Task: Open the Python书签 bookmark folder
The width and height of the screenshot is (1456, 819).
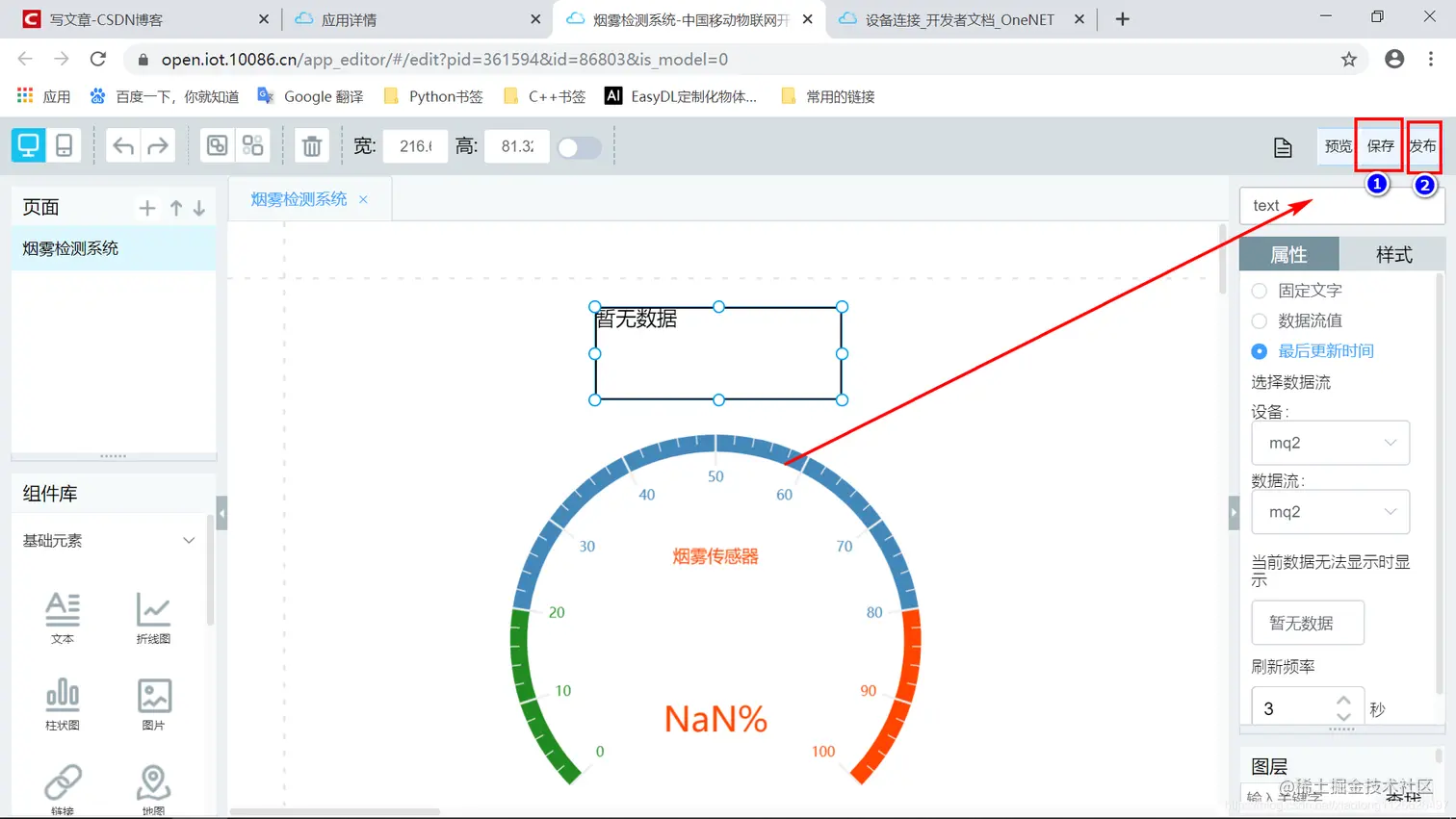Action: 433,96
